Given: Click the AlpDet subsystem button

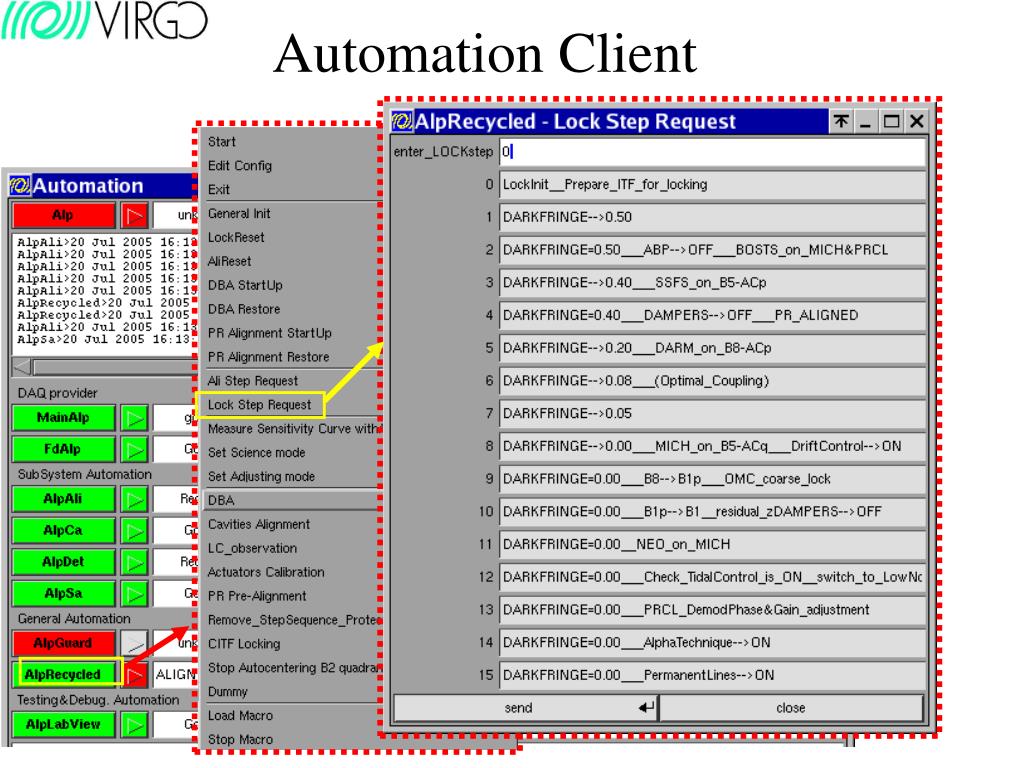Looking at the screenshot, I should point(63,562).
